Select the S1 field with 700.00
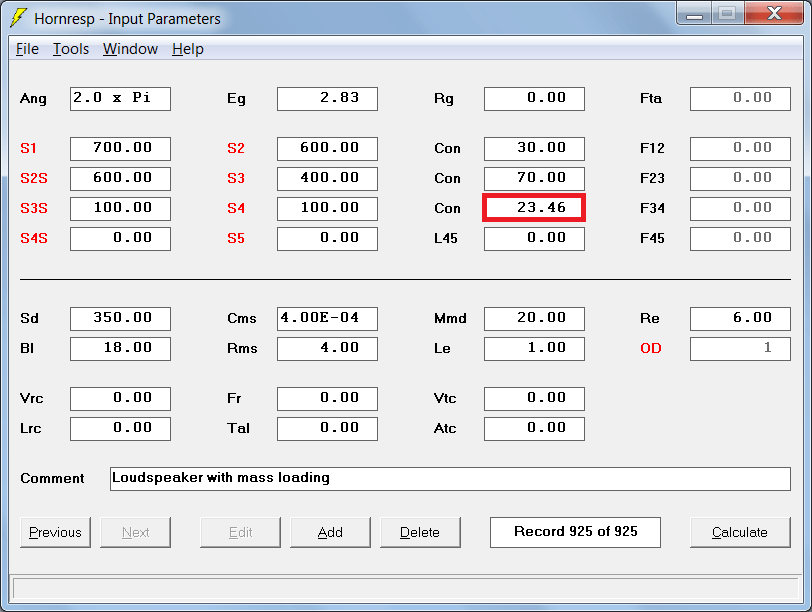This screenshot has height=612, width=812. click(120, 149)
